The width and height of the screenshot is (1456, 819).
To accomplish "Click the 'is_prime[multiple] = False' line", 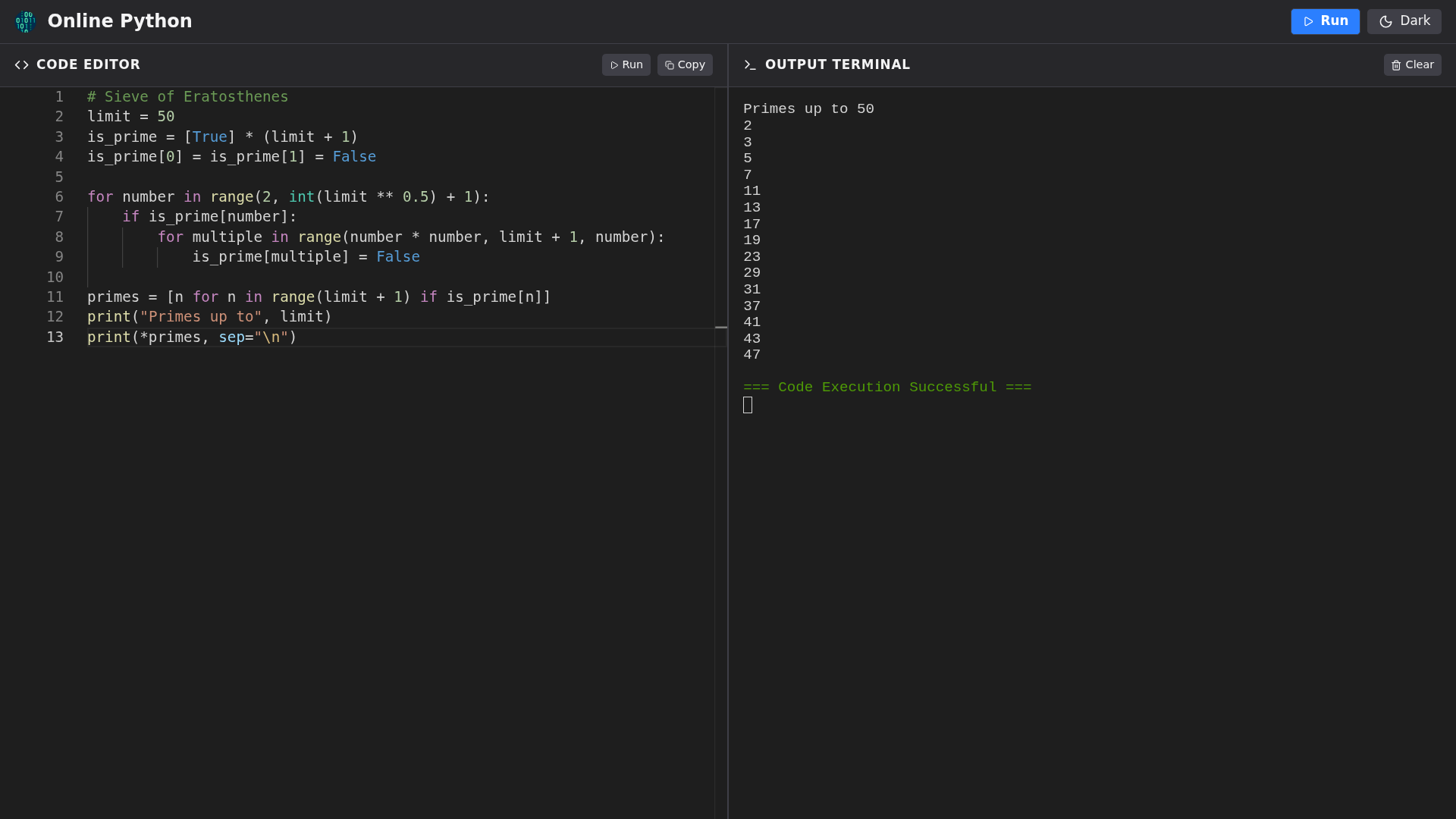I will 306,257.
